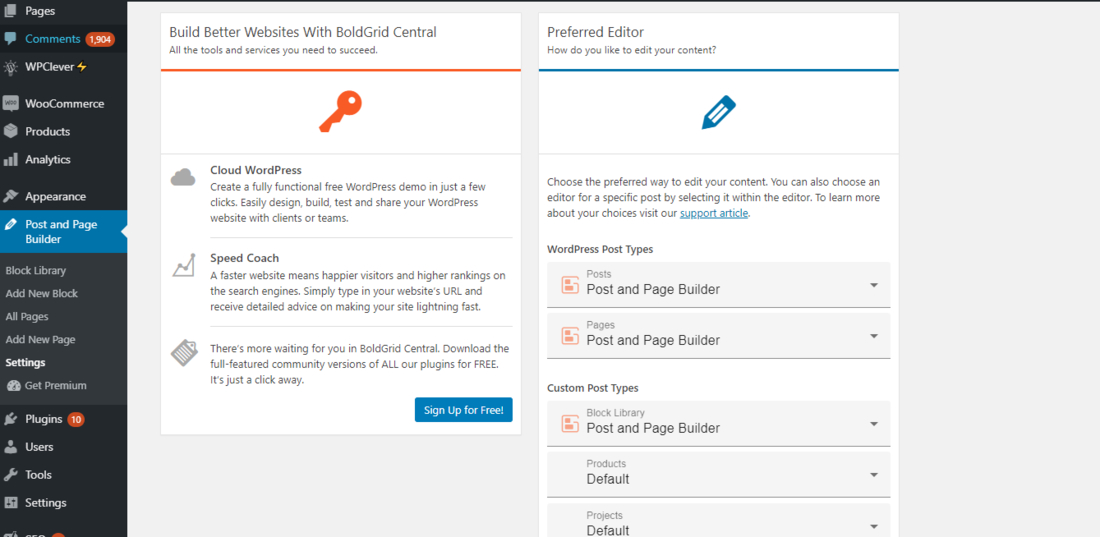Click the Appearance paintbrush icon
Image resolution: width=1100 pixels, height=537 pixels.
click(11, 196)
